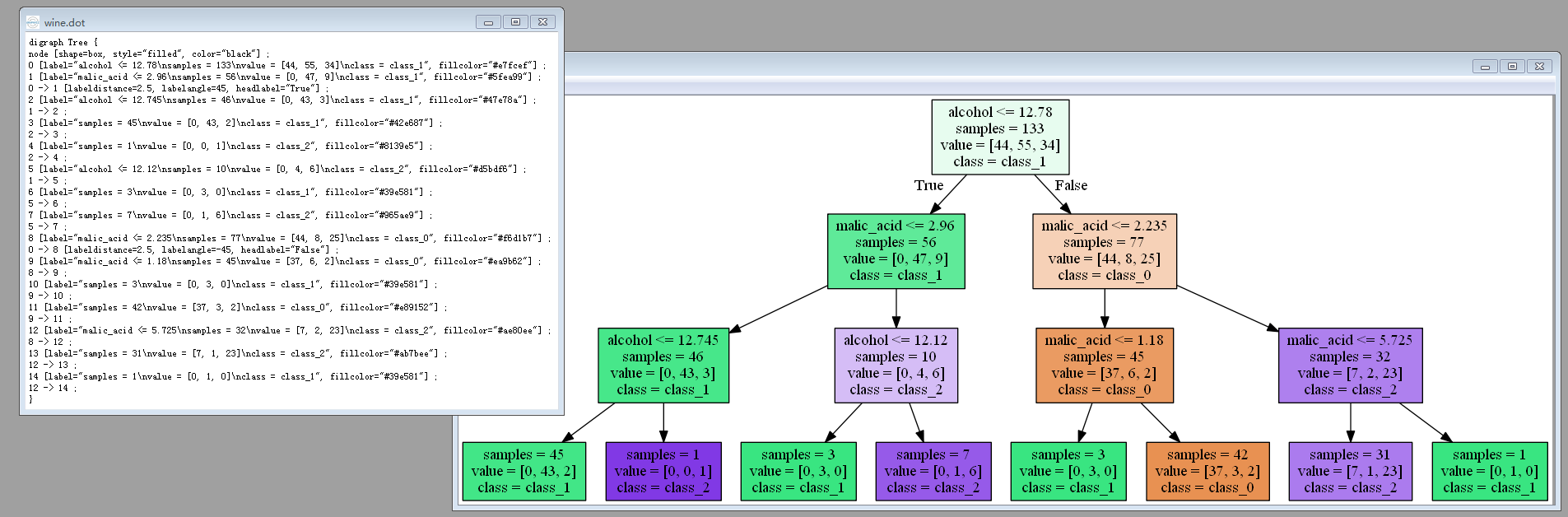
Task: Close the wine.dot window
Action: pos(543,22)
